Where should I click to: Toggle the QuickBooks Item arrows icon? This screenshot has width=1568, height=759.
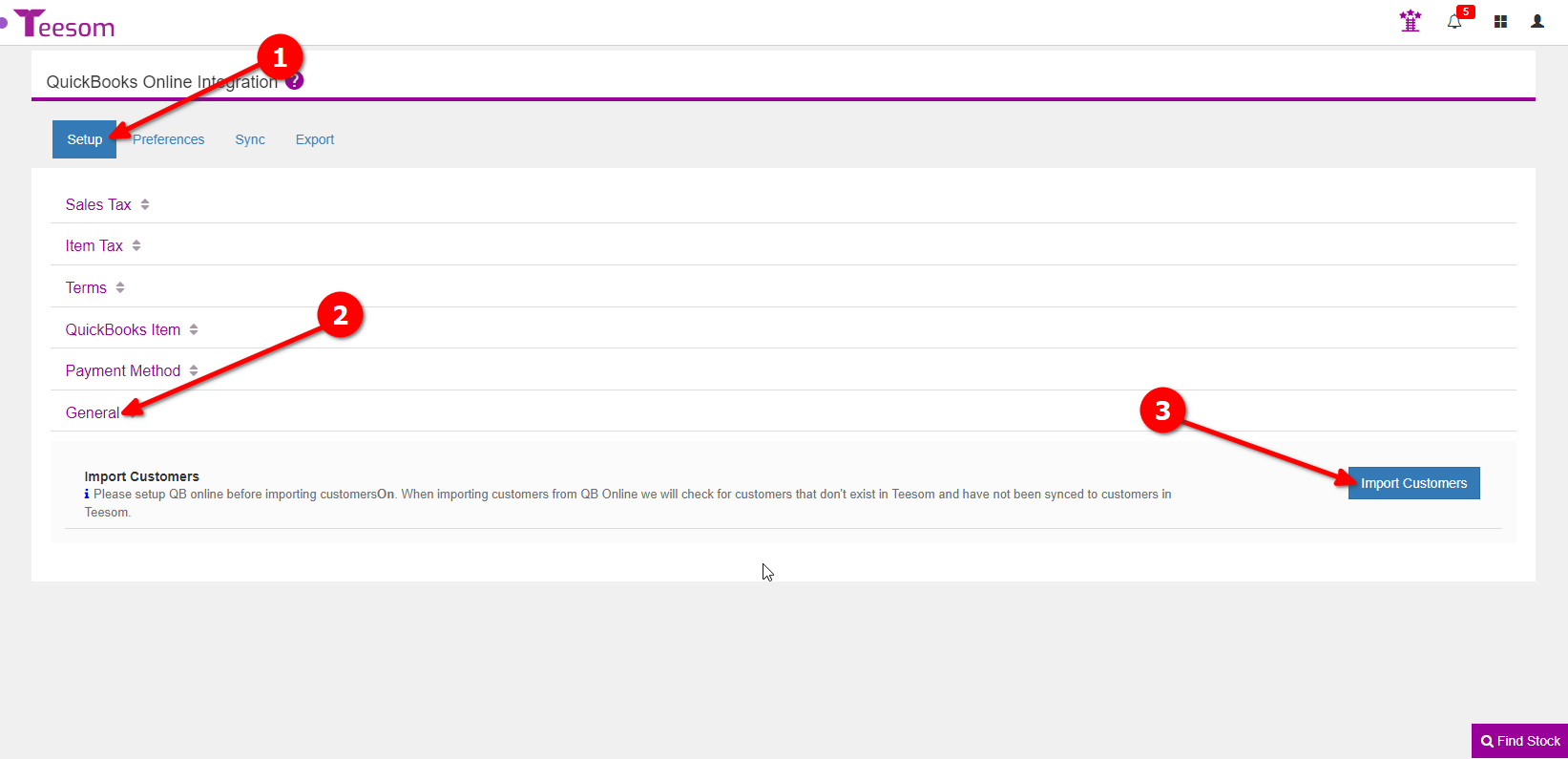coord(194,329)
